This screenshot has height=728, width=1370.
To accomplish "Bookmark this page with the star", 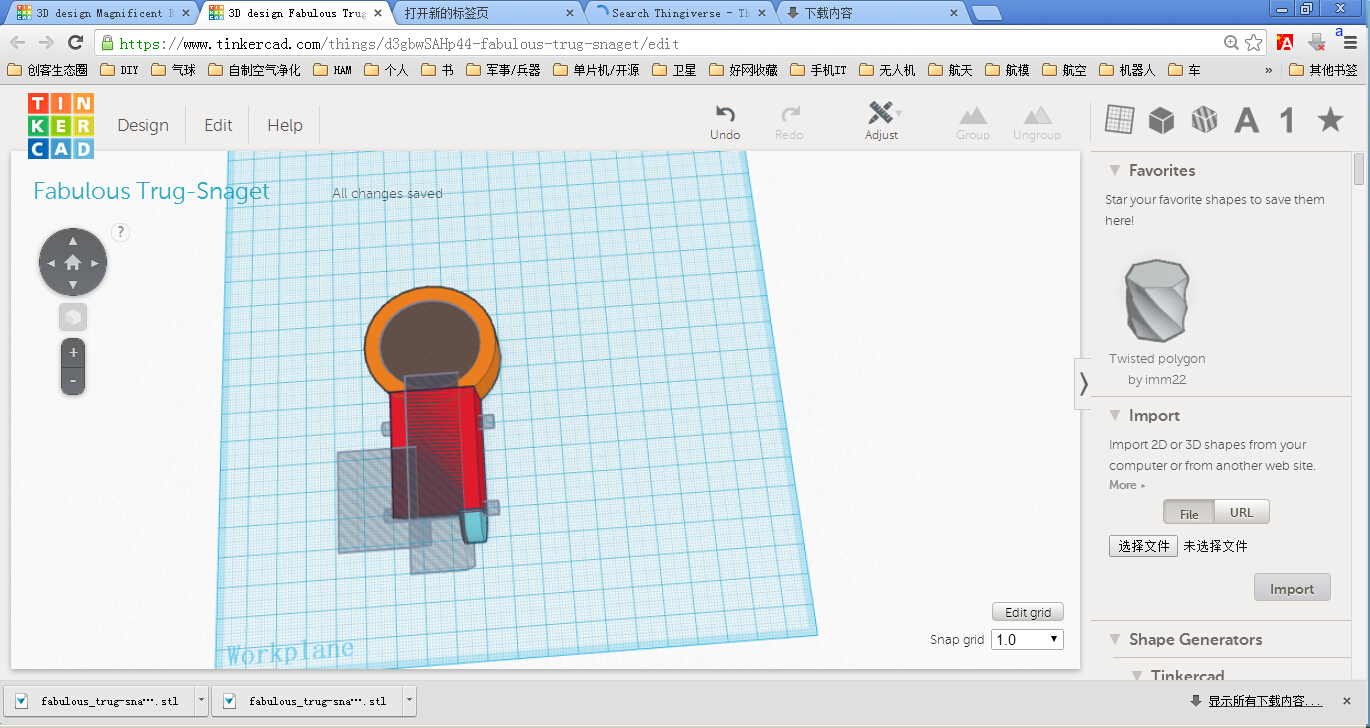I will tap(1254, 43).
